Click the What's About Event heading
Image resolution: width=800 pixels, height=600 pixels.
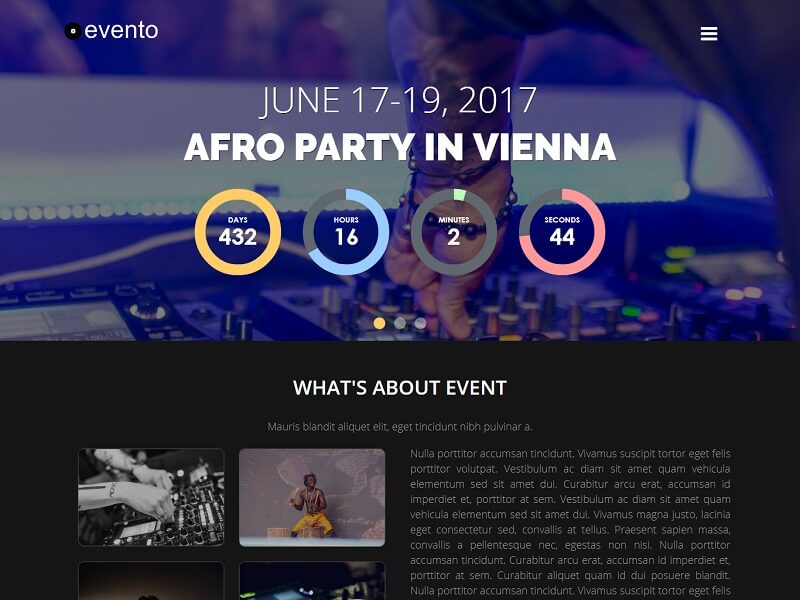pyautogui.click(x=400, y=388)
